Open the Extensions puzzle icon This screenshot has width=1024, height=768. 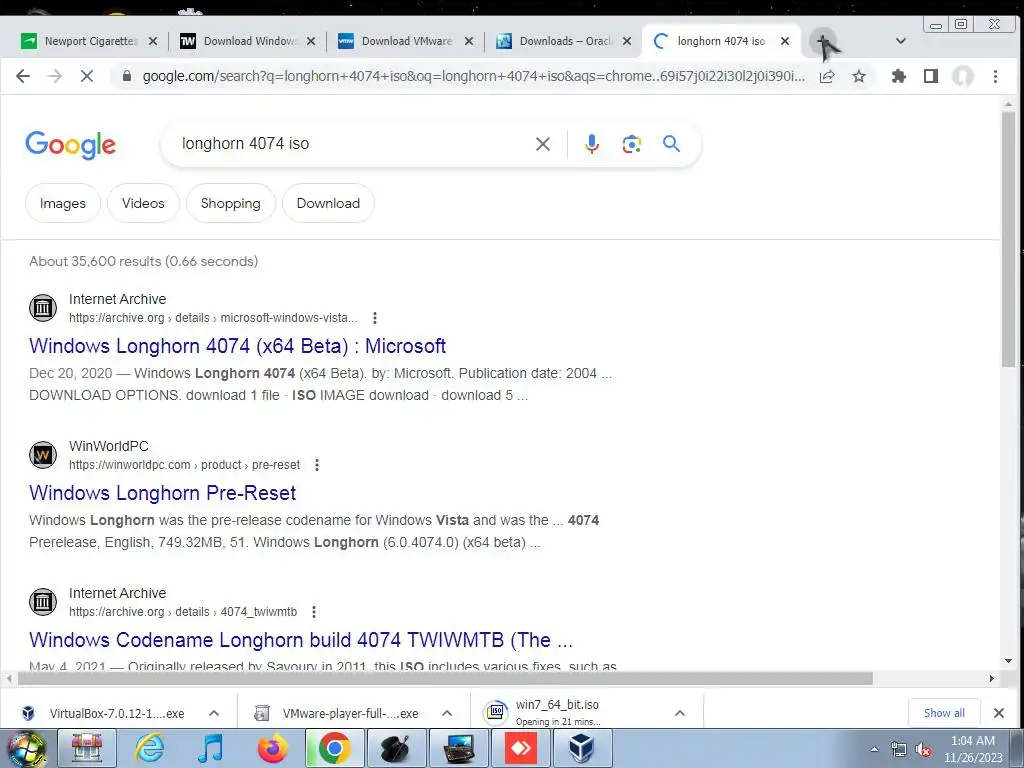point(899,76)
